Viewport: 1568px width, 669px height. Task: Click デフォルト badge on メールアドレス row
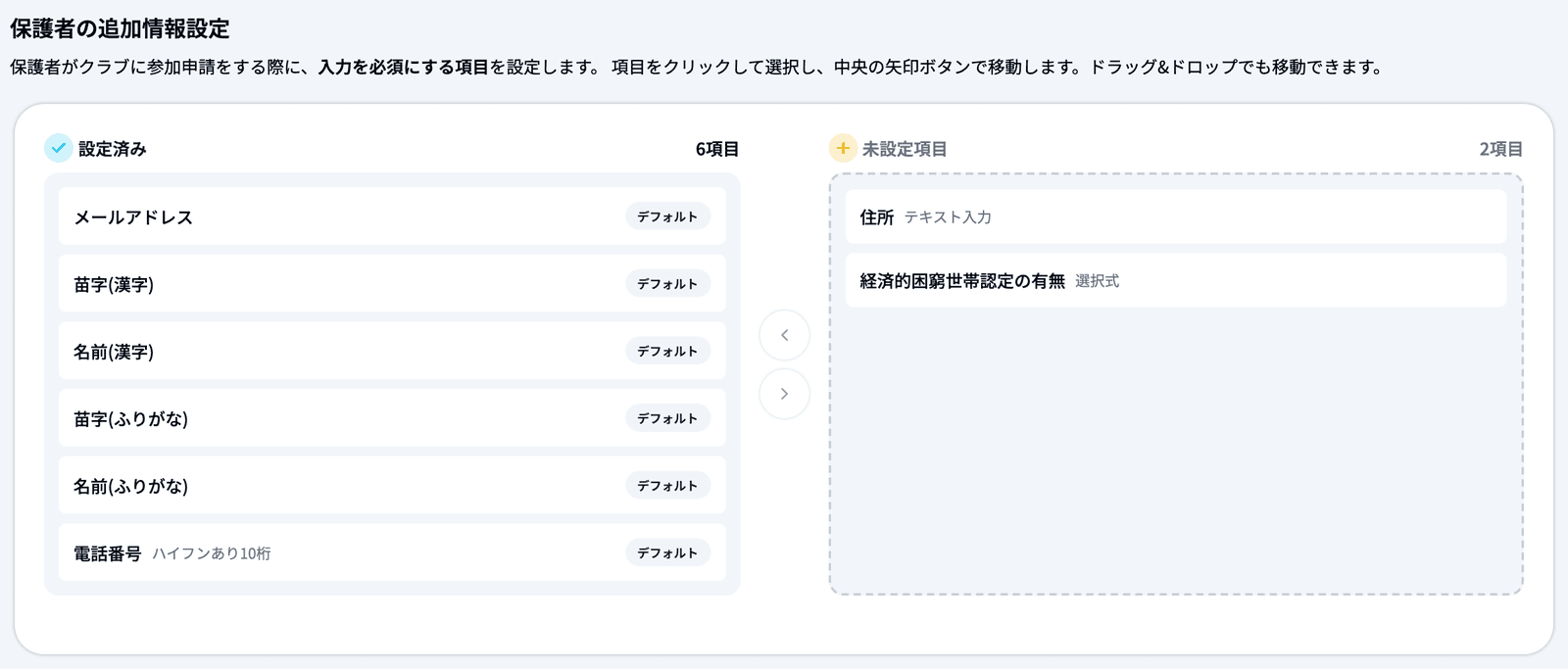coord(667,216)
